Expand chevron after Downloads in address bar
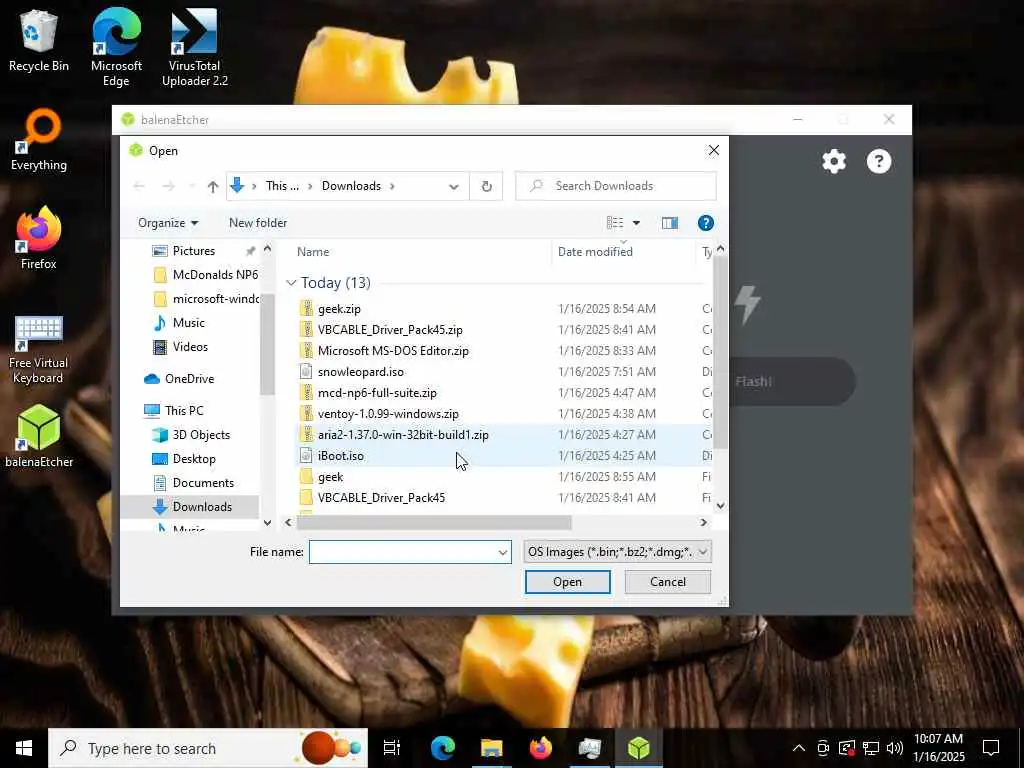 392,187
